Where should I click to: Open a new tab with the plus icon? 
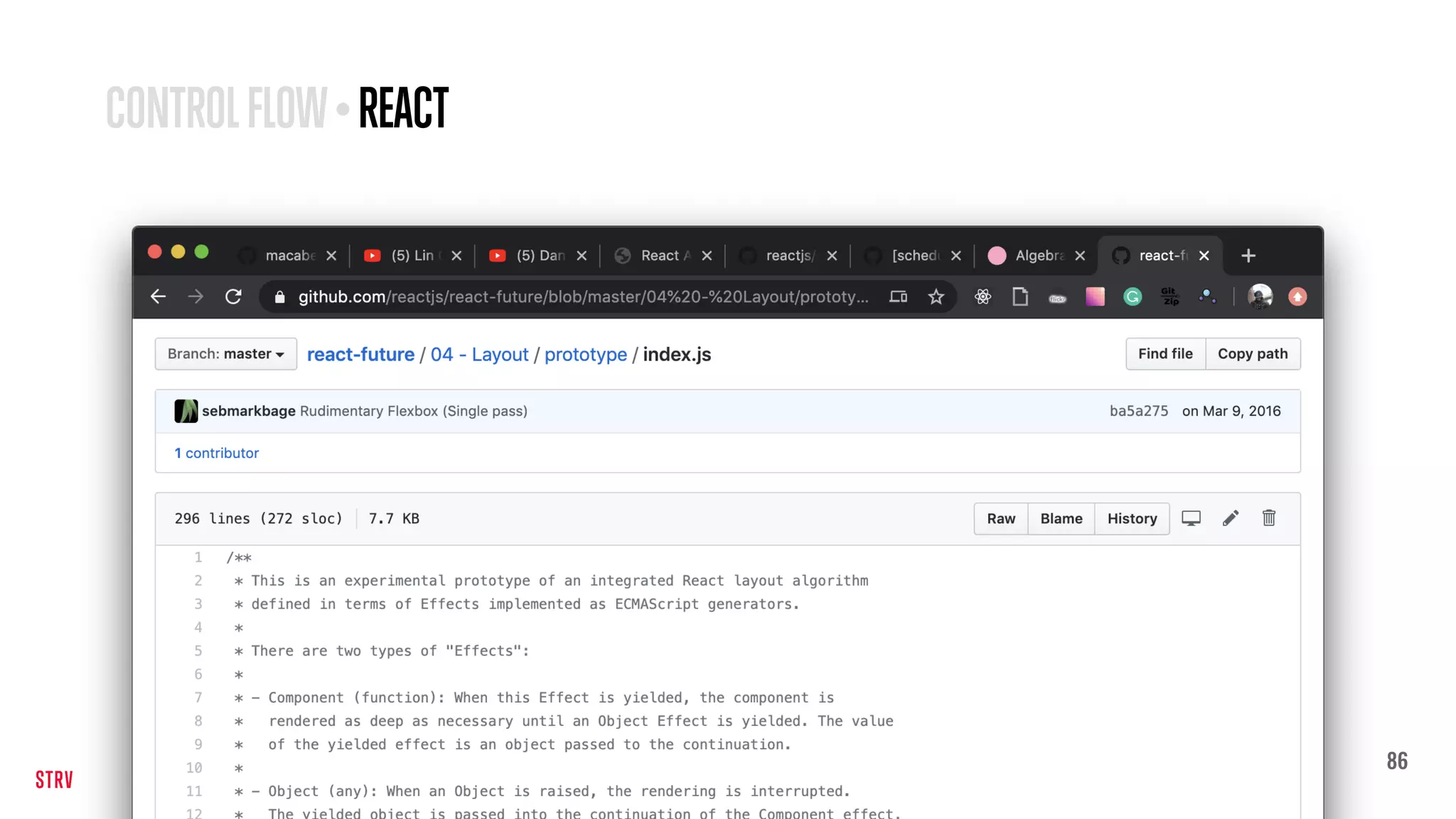point(1248,255)
